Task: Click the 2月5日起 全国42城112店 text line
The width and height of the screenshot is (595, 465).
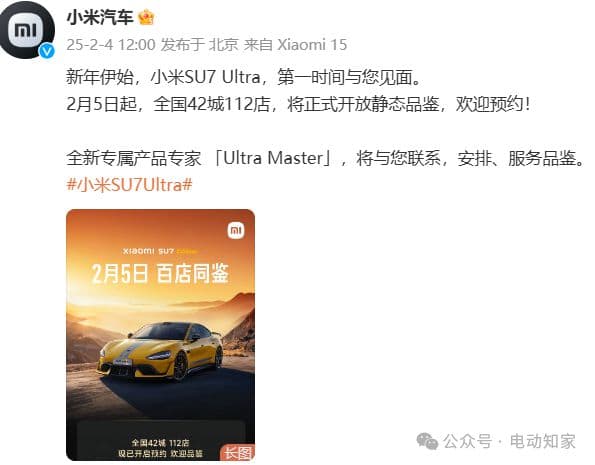Action: click(298, 104)
